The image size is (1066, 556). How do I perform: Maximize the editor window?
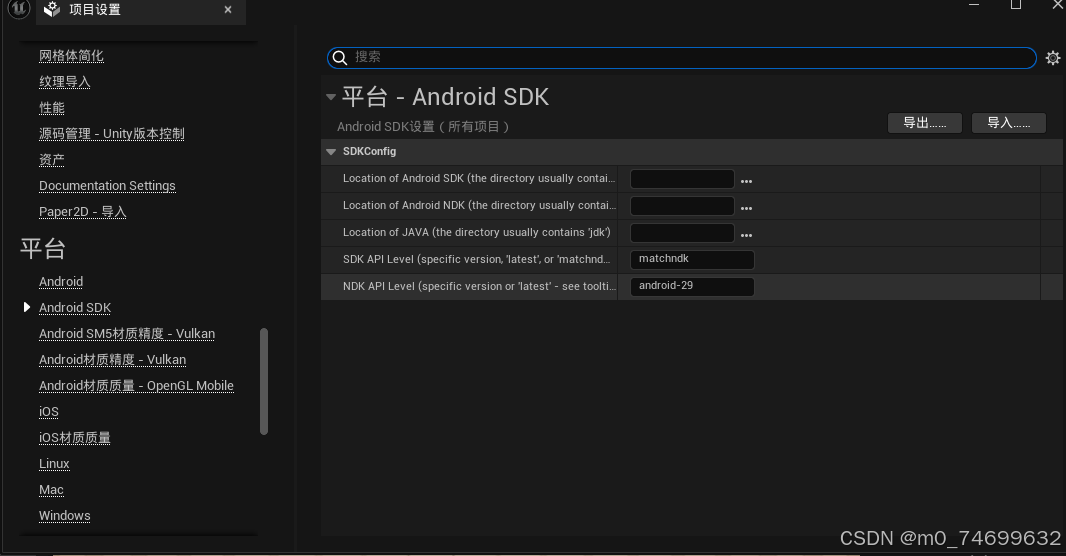point(1016,5)
